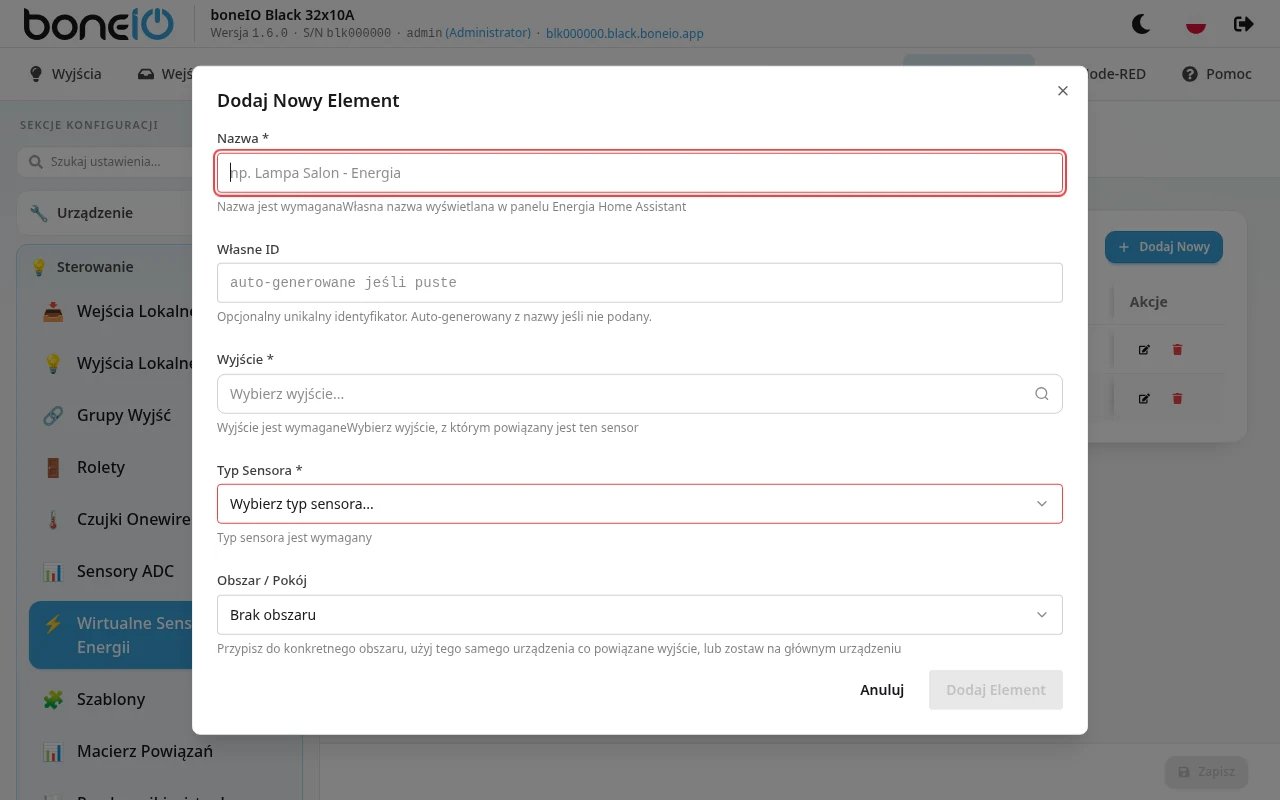1280x800 pixels.
Task: Open Czujki Onewire in the sidebar
Action: (111, 519)
